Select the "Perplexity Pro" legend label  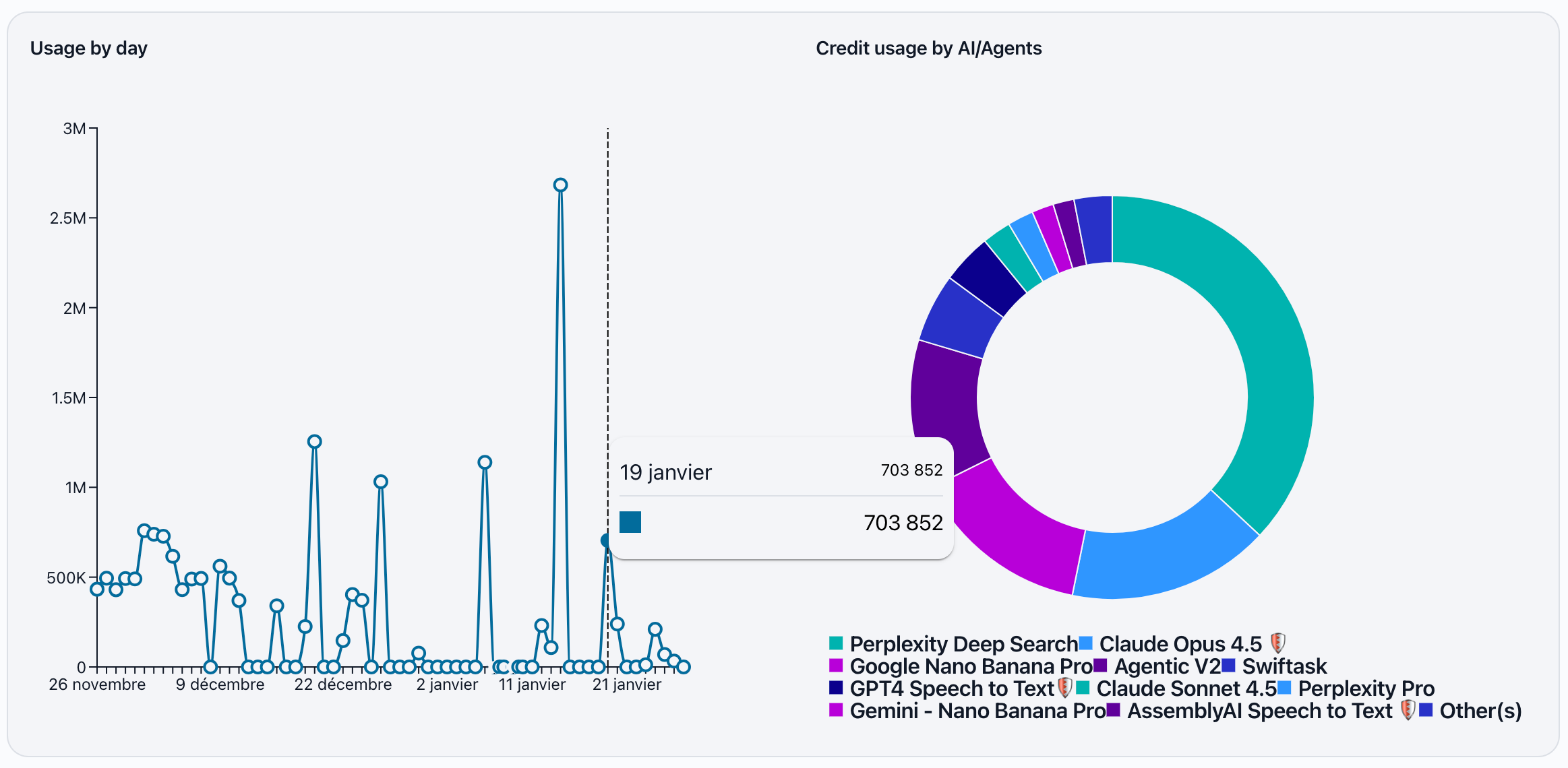pyautogui.click(x=1366, y=689)
